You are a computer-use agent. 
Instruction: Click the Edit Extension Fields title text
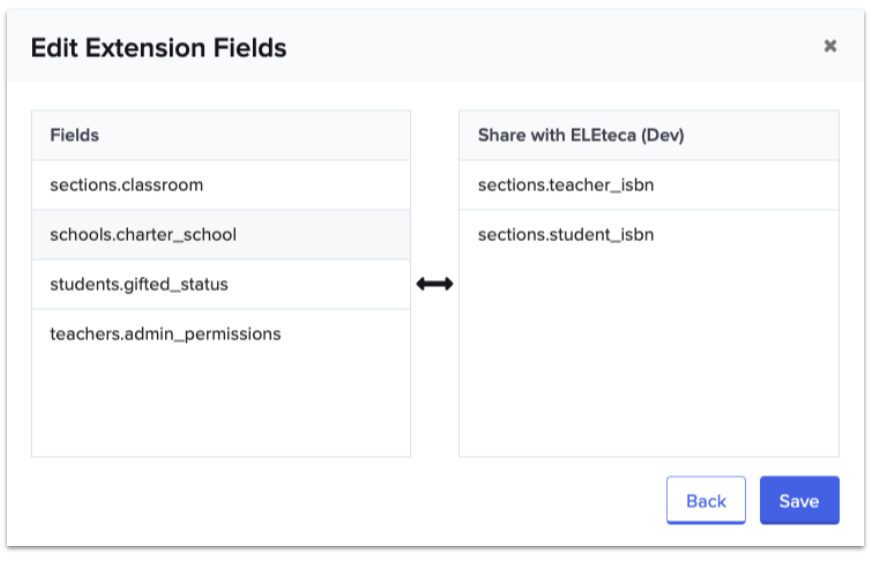coord(159,47)
